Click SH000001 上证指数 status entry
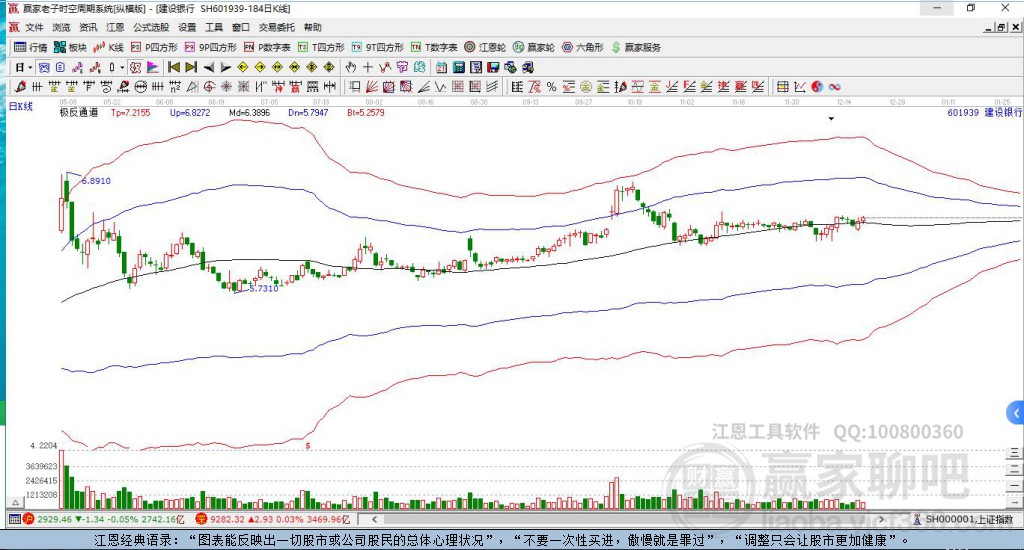This screenshot has height=550, width=1024. tap(964, 519)
